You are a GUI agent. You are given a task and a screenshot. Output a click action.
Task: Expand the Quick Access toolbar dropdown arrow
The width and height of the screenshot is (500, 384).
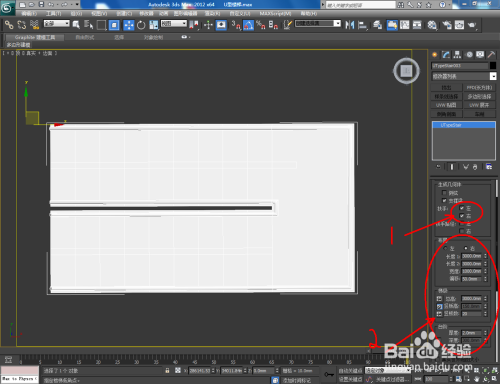click(x=77, y=4)
